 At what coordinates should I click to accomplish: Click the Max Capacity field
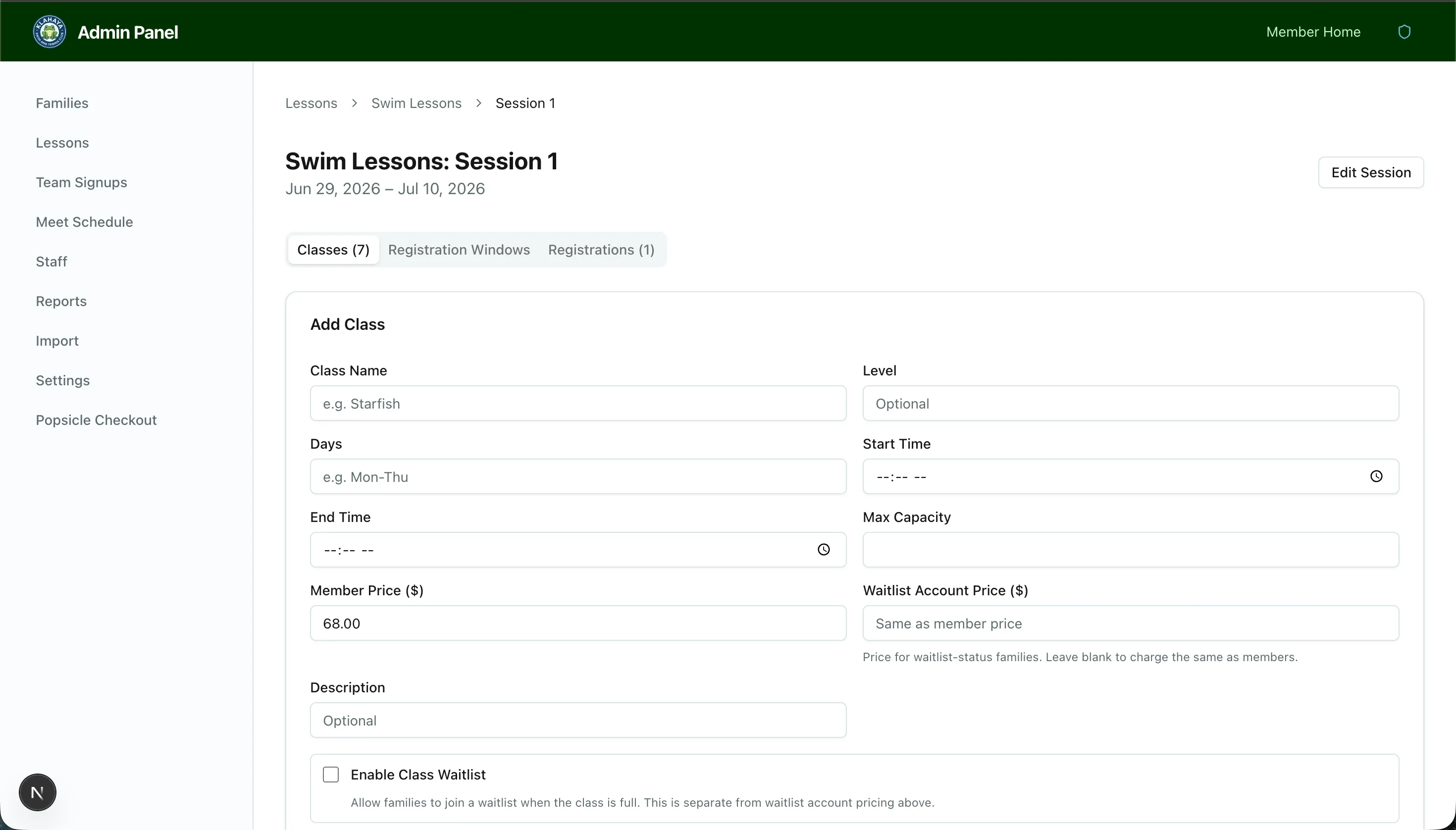1130,550
